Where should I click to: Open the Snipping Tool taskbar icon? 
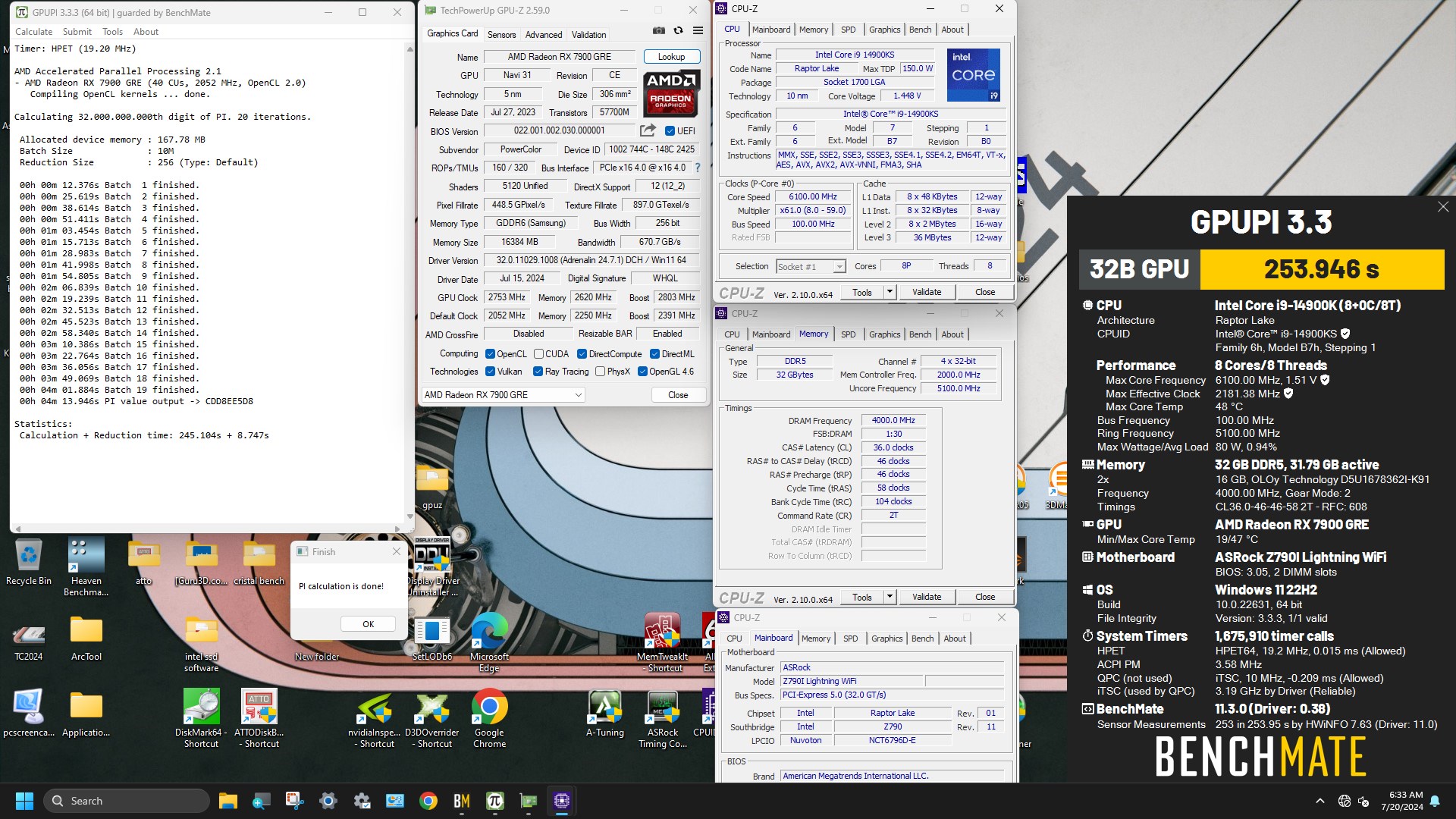click(x=294, y=801)
